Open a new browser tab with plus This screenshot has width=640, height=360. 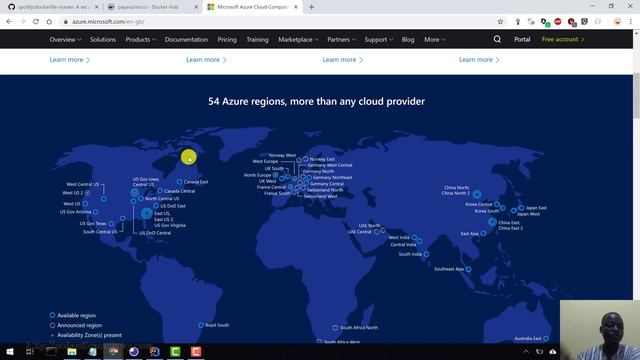click(x=311, y=7)
